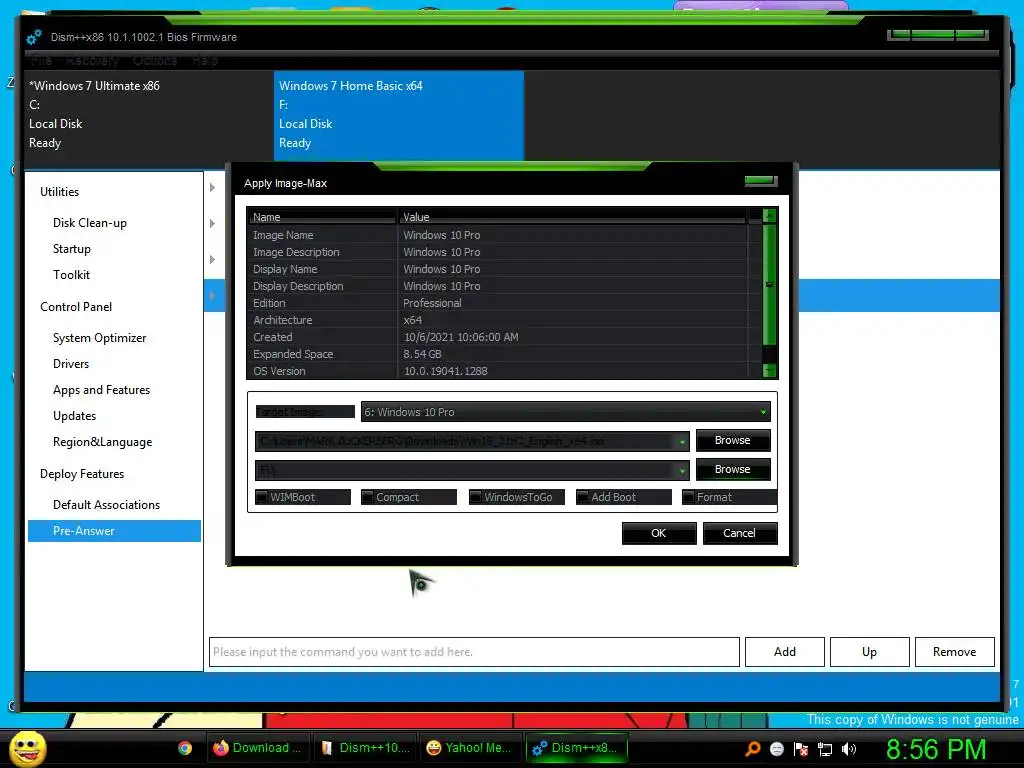Open Apps and Features
The image size is (1024, 768).
pyautogui.click(x=101, y=390)
